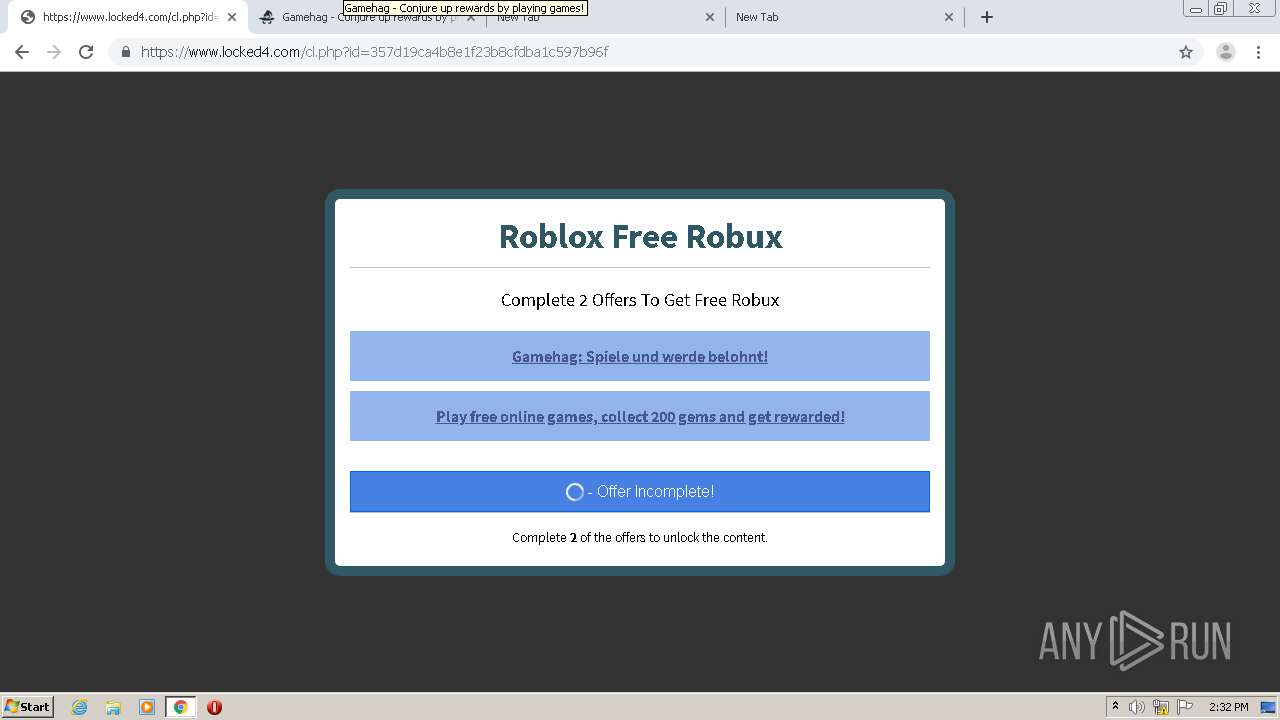Click the Offer Incomplete button
The height and width of the screenshot is (720, 1280).
[640, 491]
